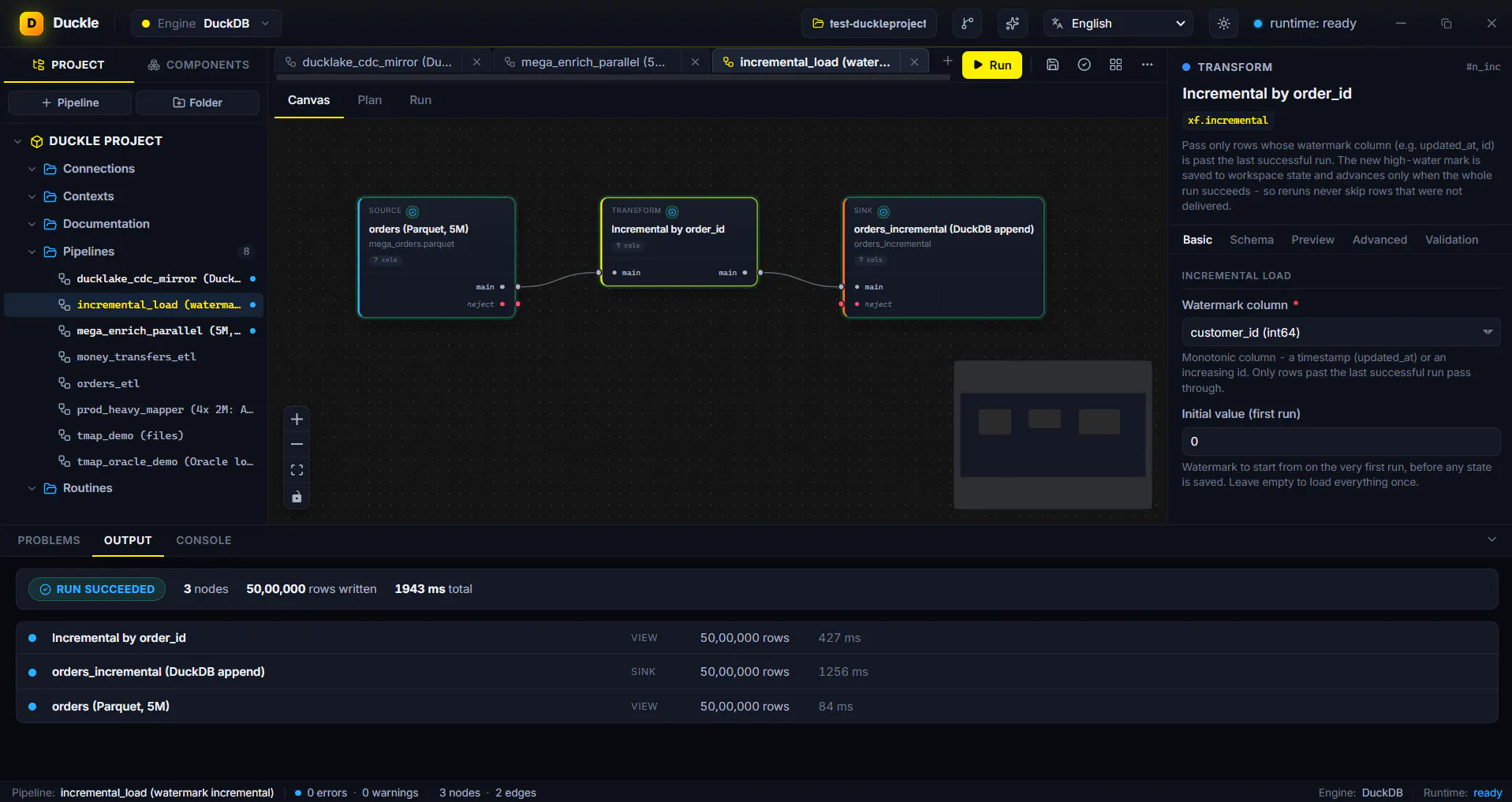
Task: Switch to the COMPONENTS tab
Action: [x=198, y=65]
